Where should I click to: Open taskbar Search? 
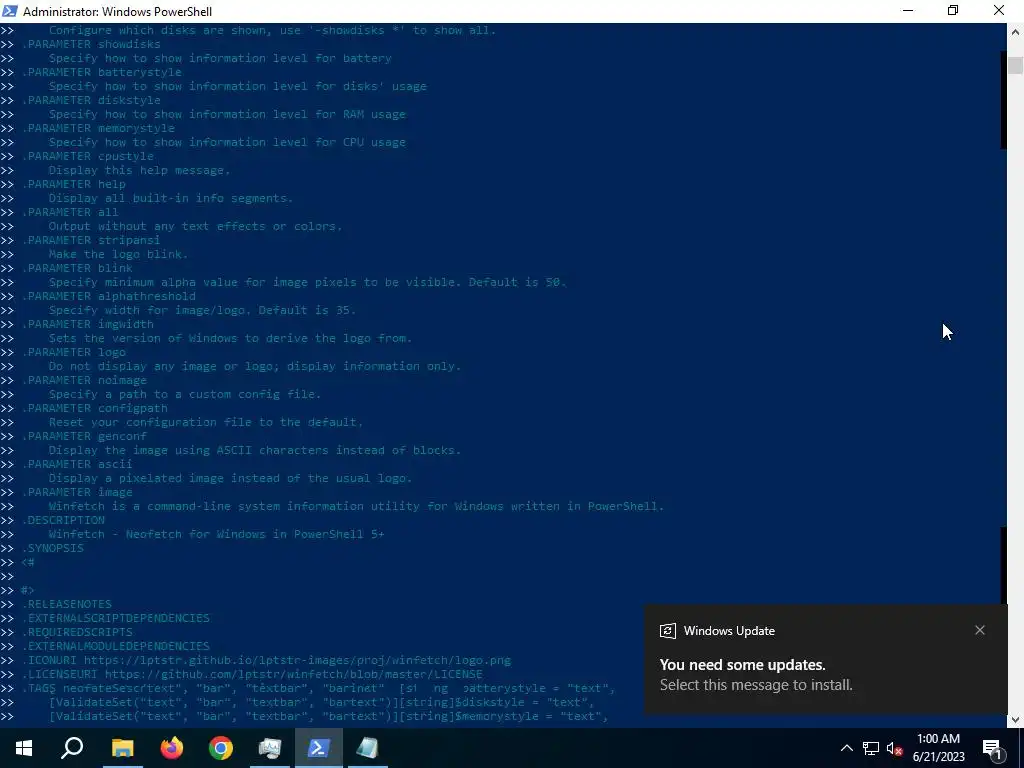click(x=72, y=748)
